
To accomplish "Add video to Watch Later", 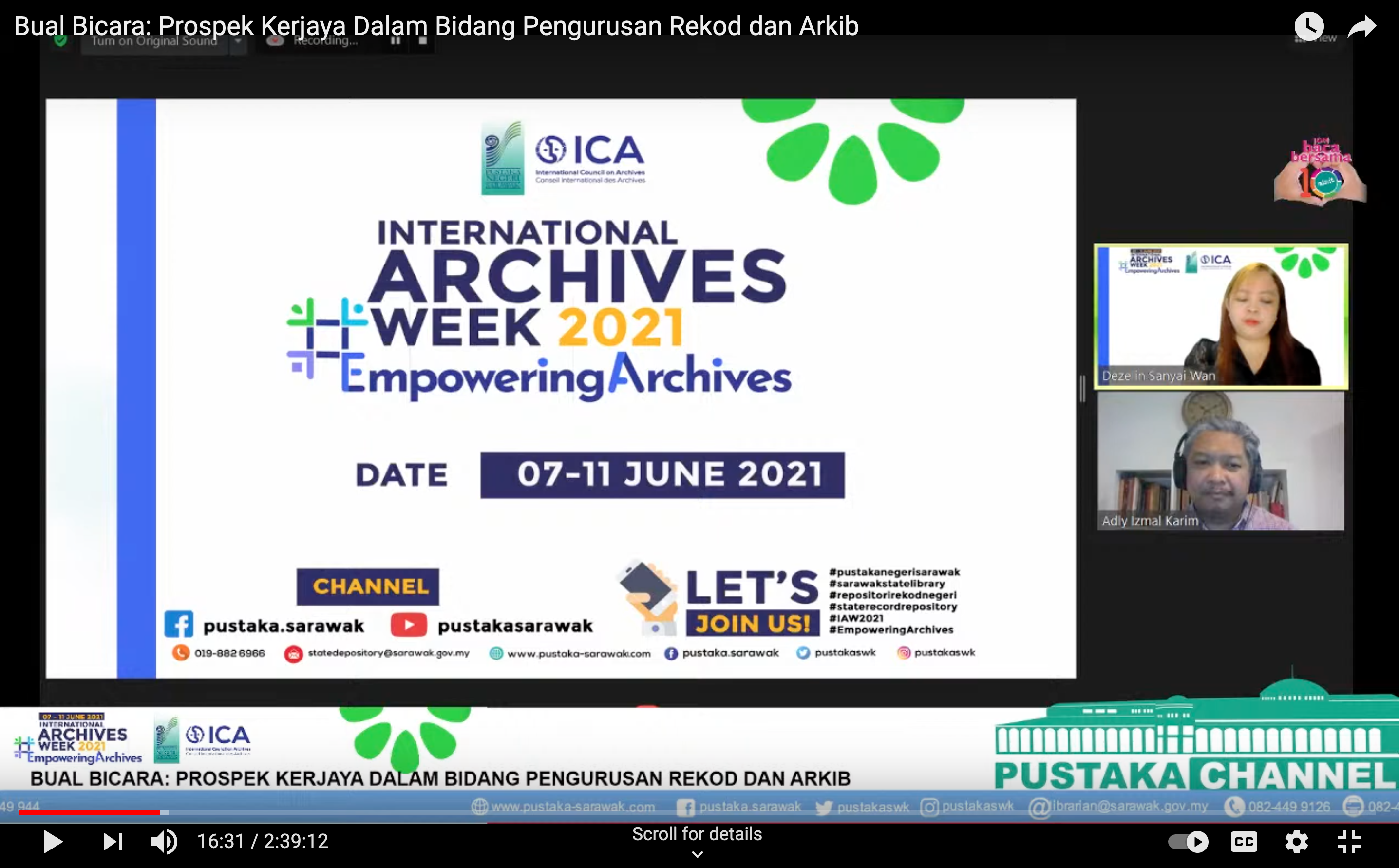I will (1309, 26).
